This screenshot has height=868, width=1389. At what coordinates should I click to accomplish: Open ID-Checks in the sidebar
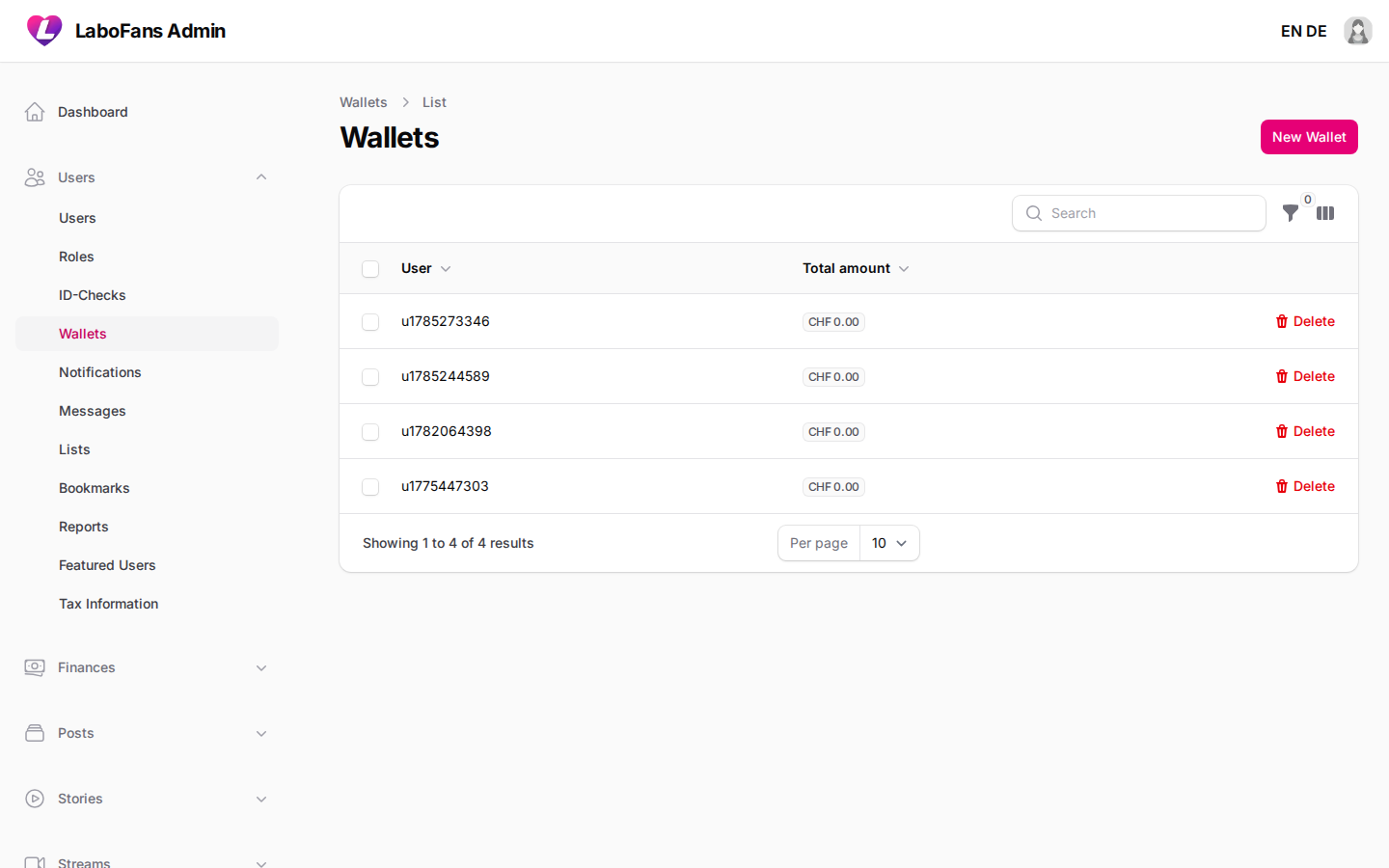[x=147, y=295]
